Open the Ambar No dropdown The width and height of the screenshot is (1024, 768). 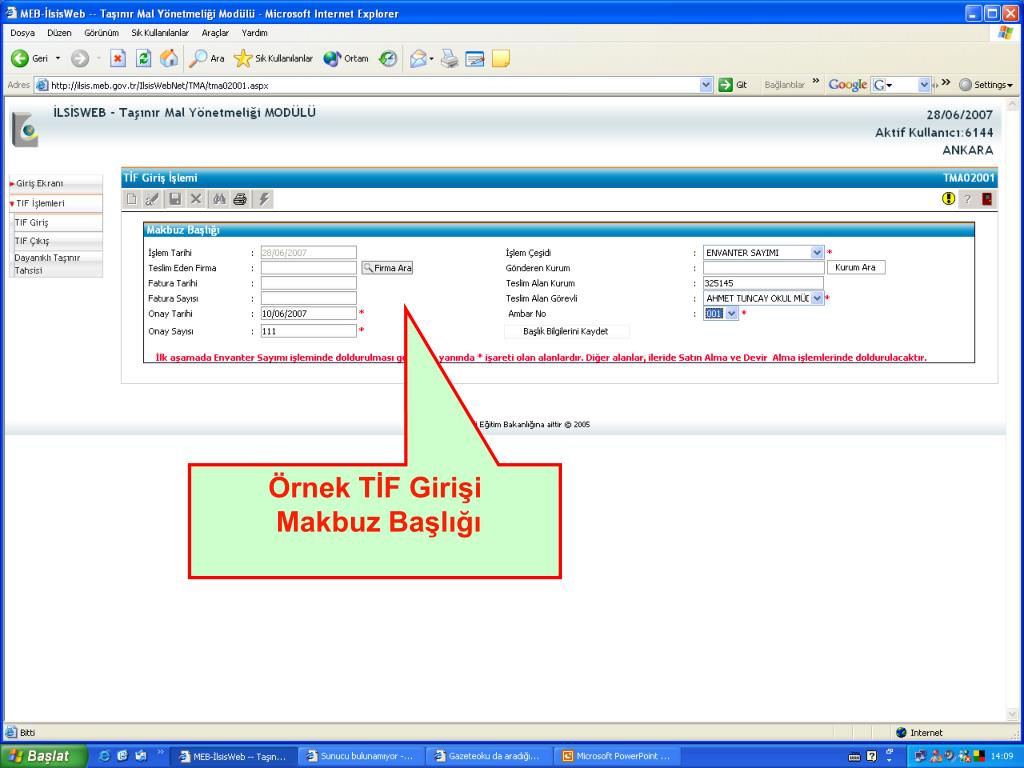[731, 313]
